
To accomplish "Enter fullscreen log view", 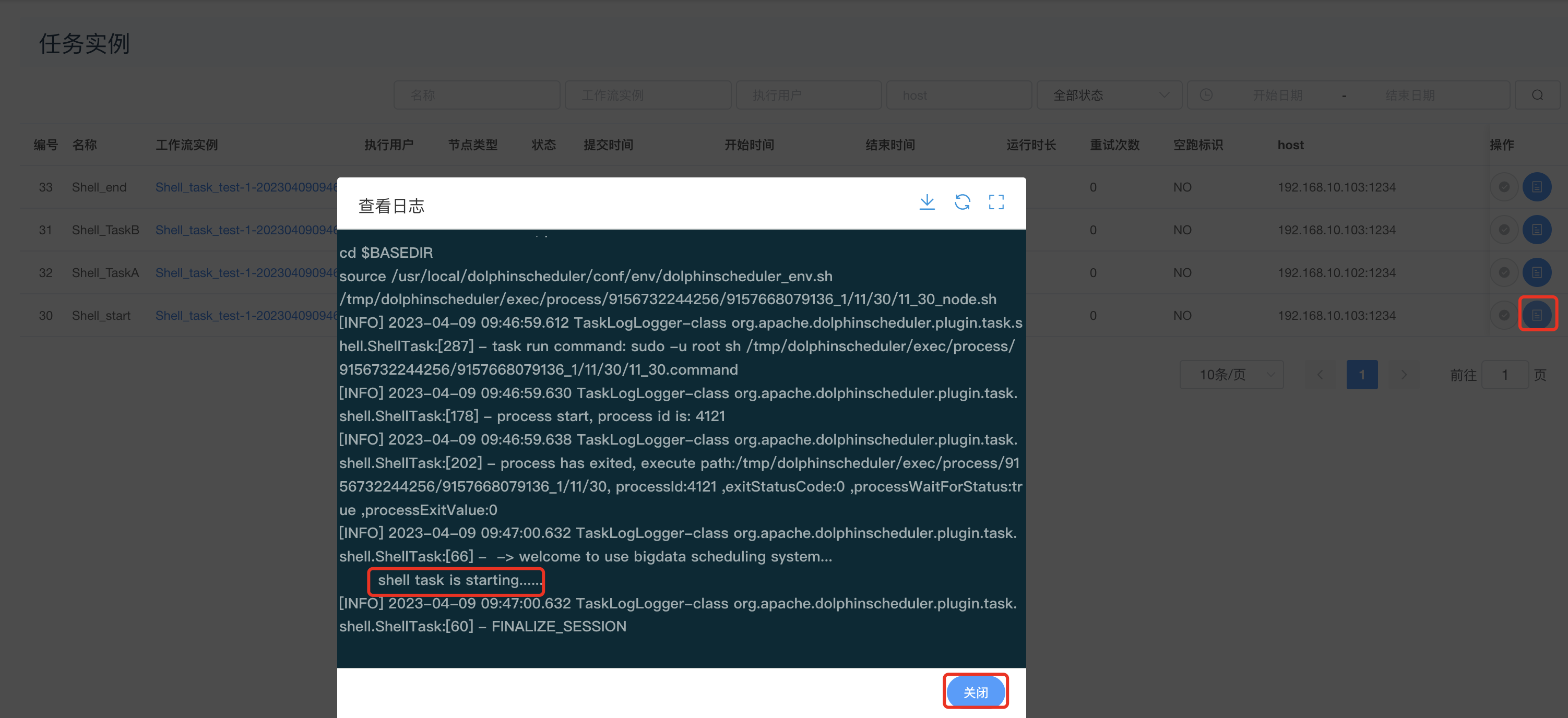I will coord(996,202).
